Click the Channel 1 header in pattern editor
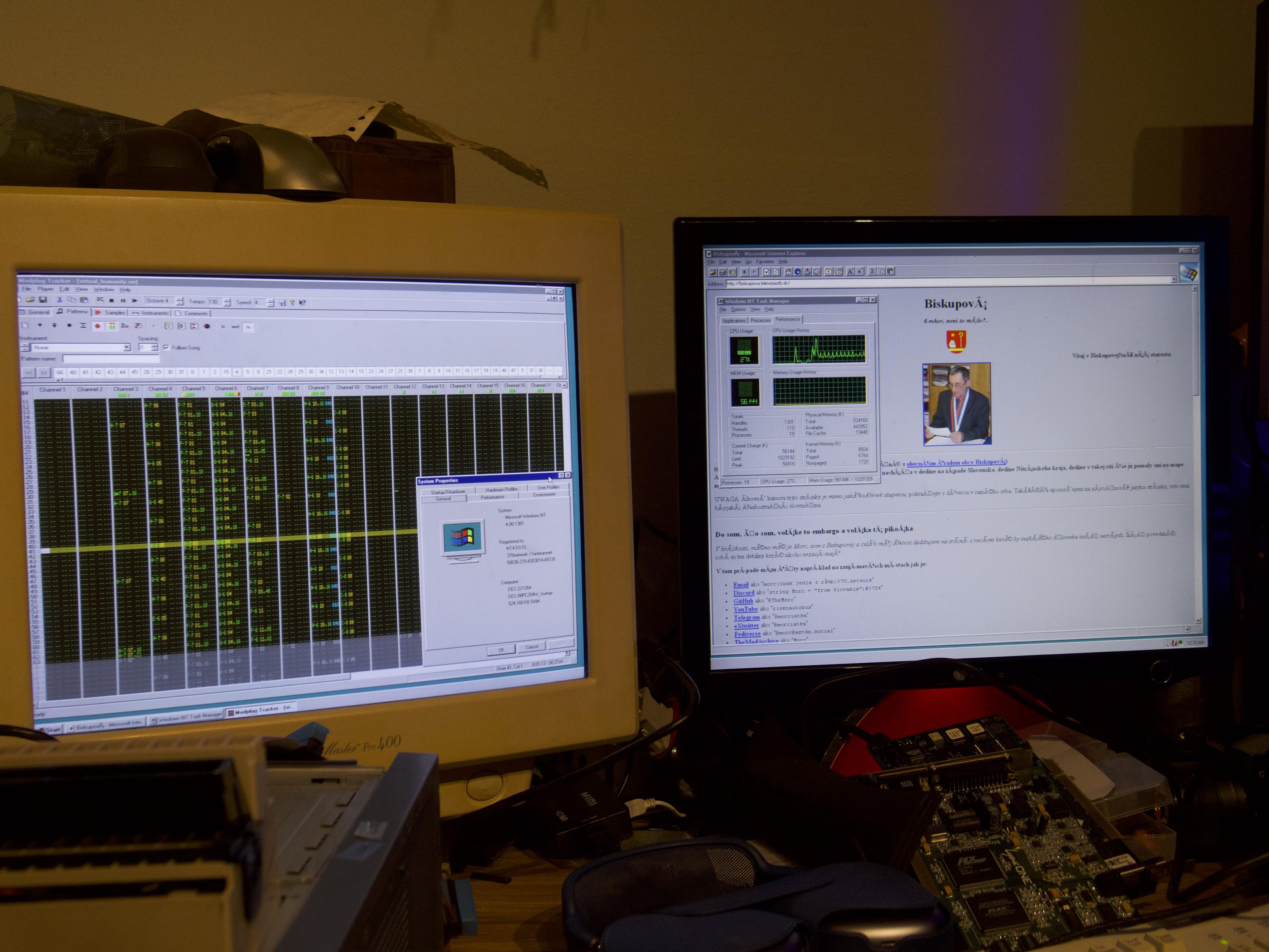Screen dimensions: 1269x952 [52, 390]
